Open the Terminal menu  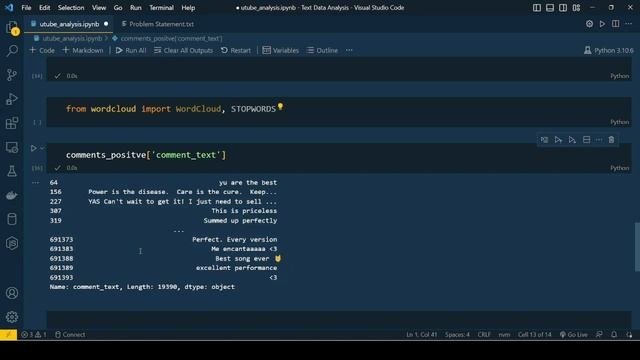(x=161, y=8)
